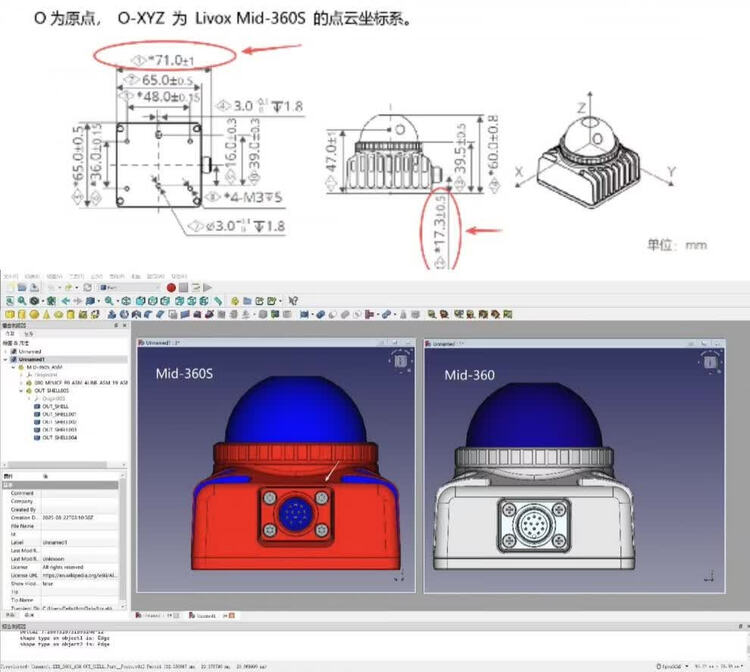The height and width of the screenshot is (672, 750).
Task: Open the View menu in the menu bar
Action: tap(54, 276)
